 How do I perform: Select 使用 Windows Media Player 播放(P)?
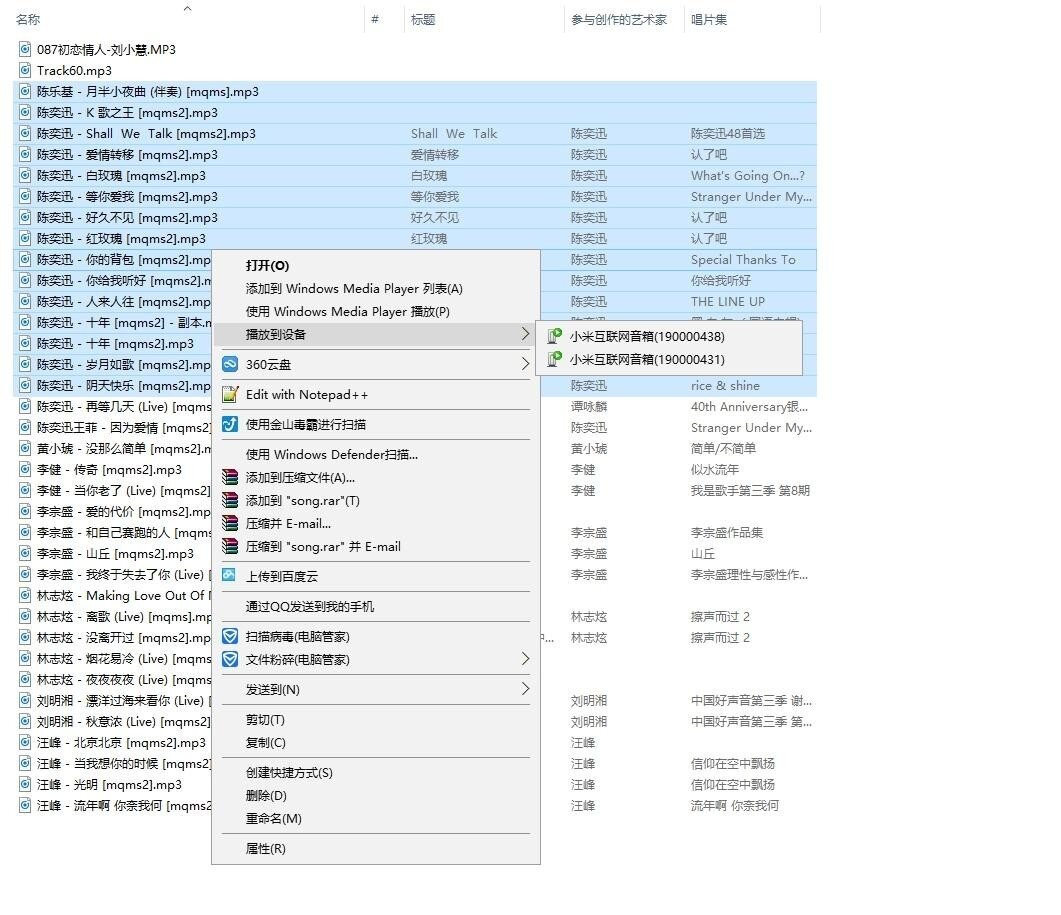tap(347, 311)
